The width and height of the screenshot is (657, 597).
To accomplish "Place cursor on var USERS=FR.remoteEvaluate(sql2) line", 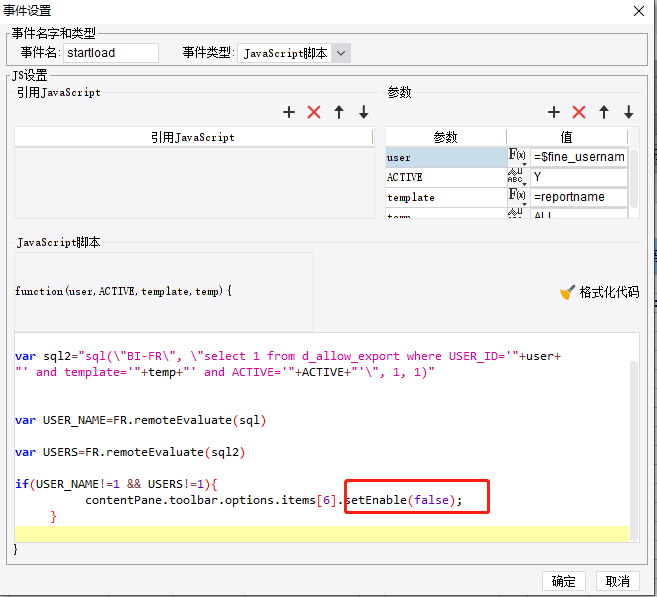I will point(130,452).
